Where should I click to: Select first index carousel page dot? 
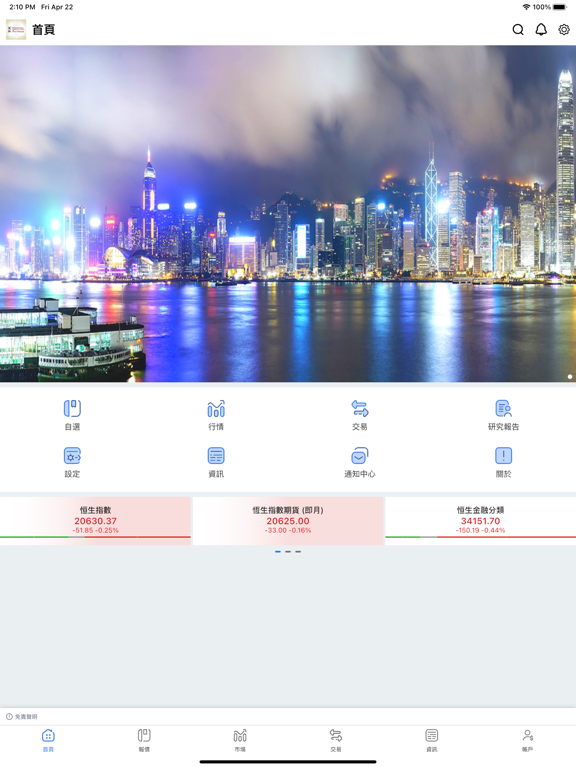[278, 552]
